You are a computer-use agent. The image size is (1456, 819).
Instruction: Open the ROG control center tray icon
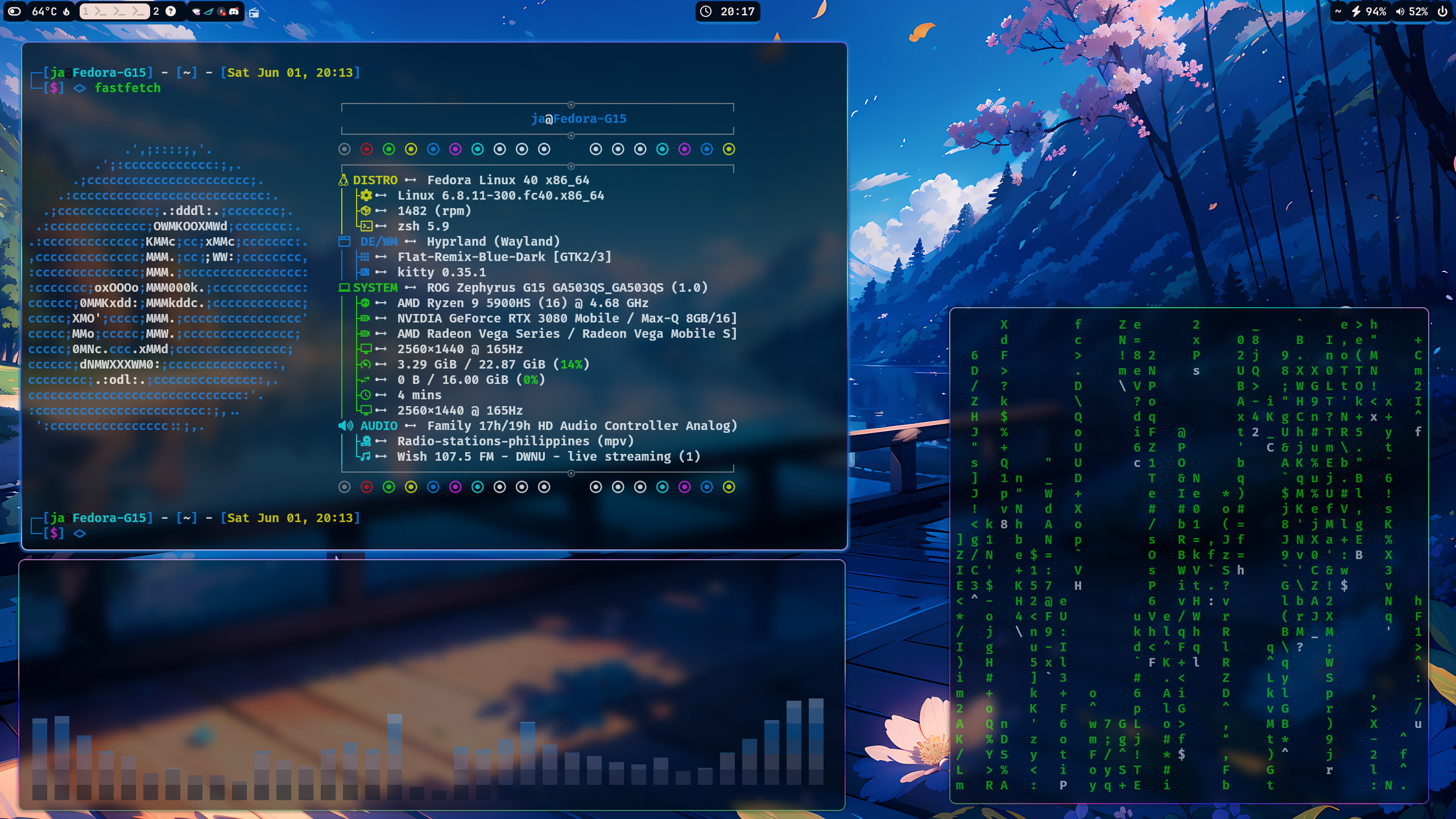tap(209, 11)
